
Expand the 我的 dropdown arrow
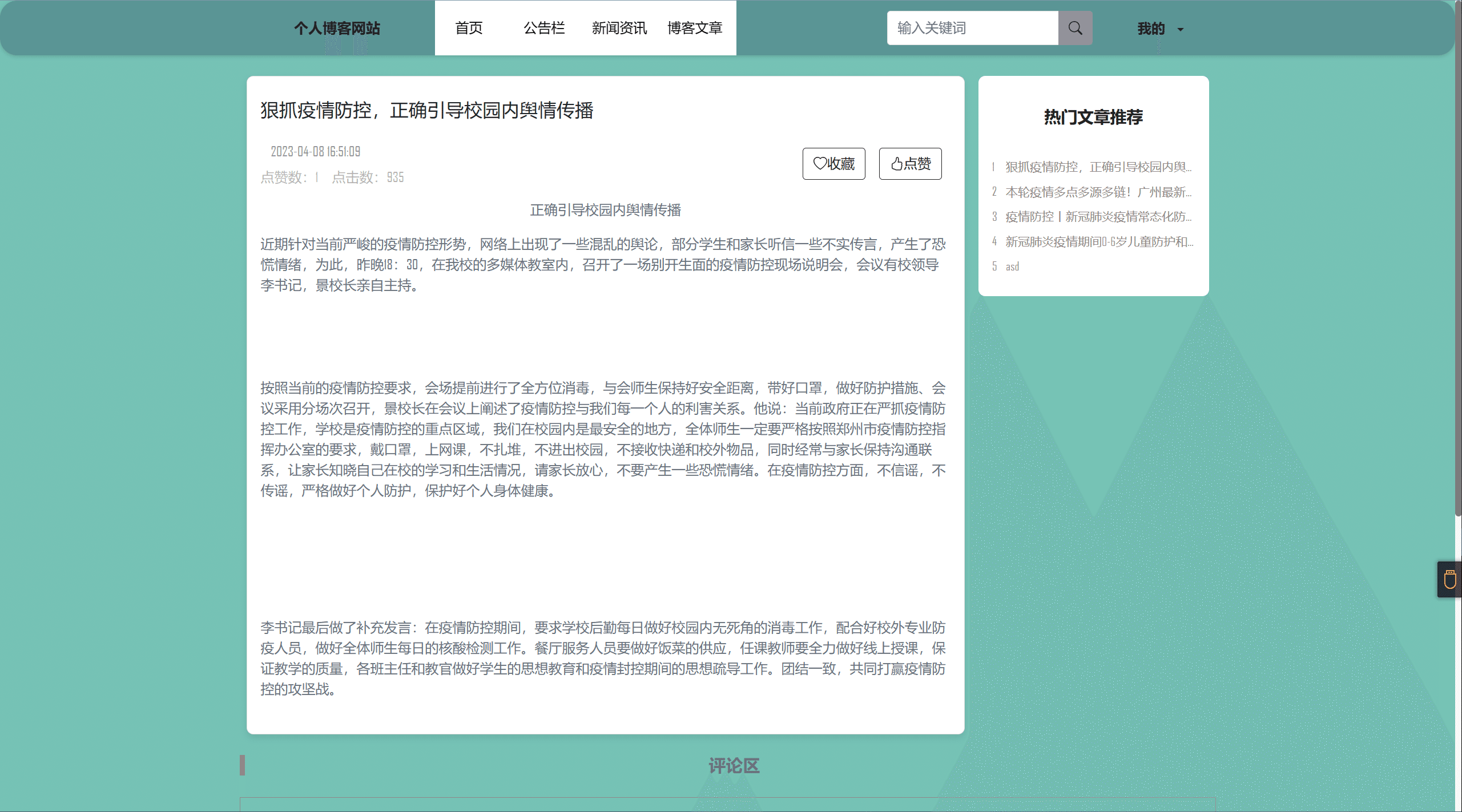coord(1181,30)
